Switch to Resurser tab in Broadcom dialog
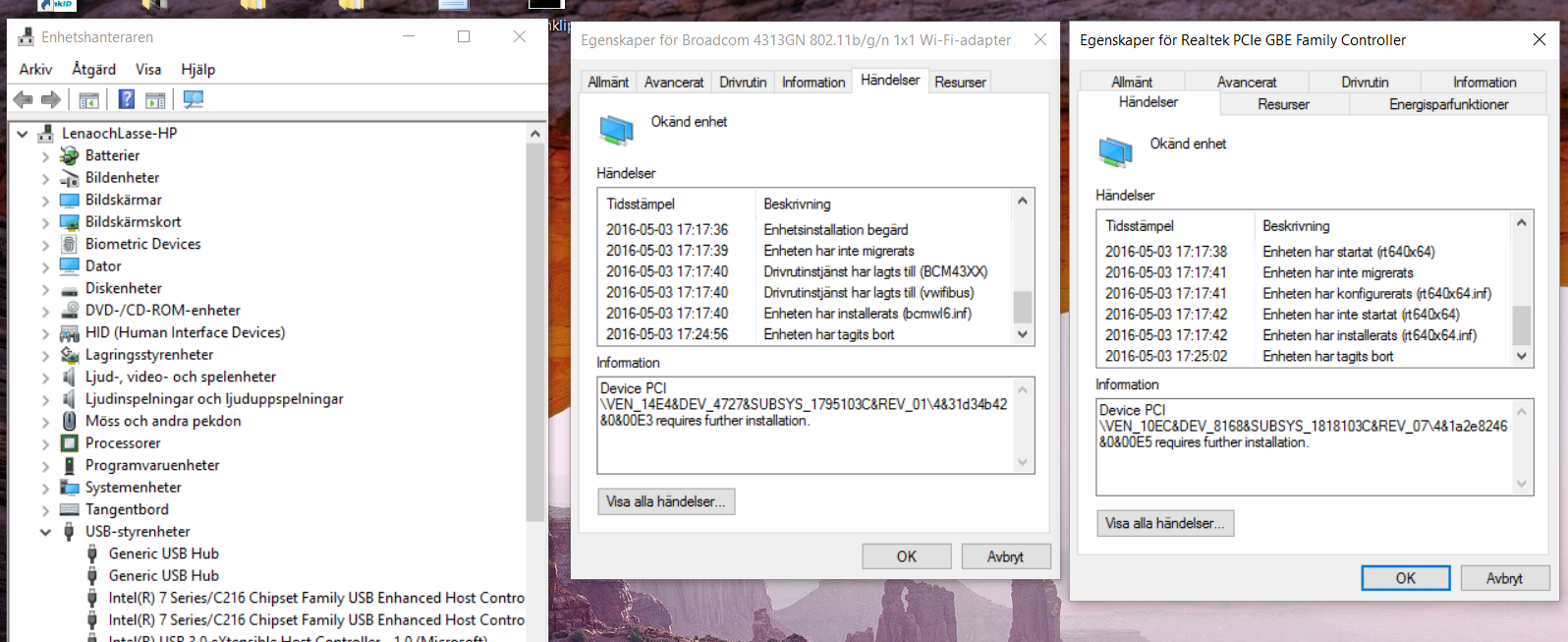 pyautogui.click(x=960, y=83)
